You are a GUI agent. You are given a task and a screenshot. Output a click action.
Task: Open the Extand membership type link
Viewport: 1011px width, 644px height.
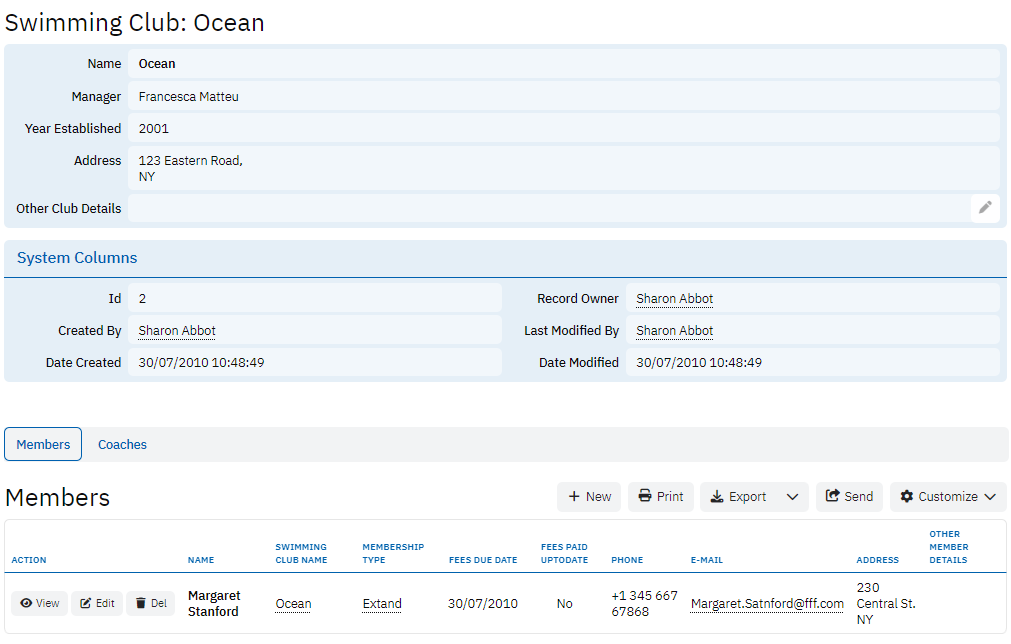(x=382, y=604)
